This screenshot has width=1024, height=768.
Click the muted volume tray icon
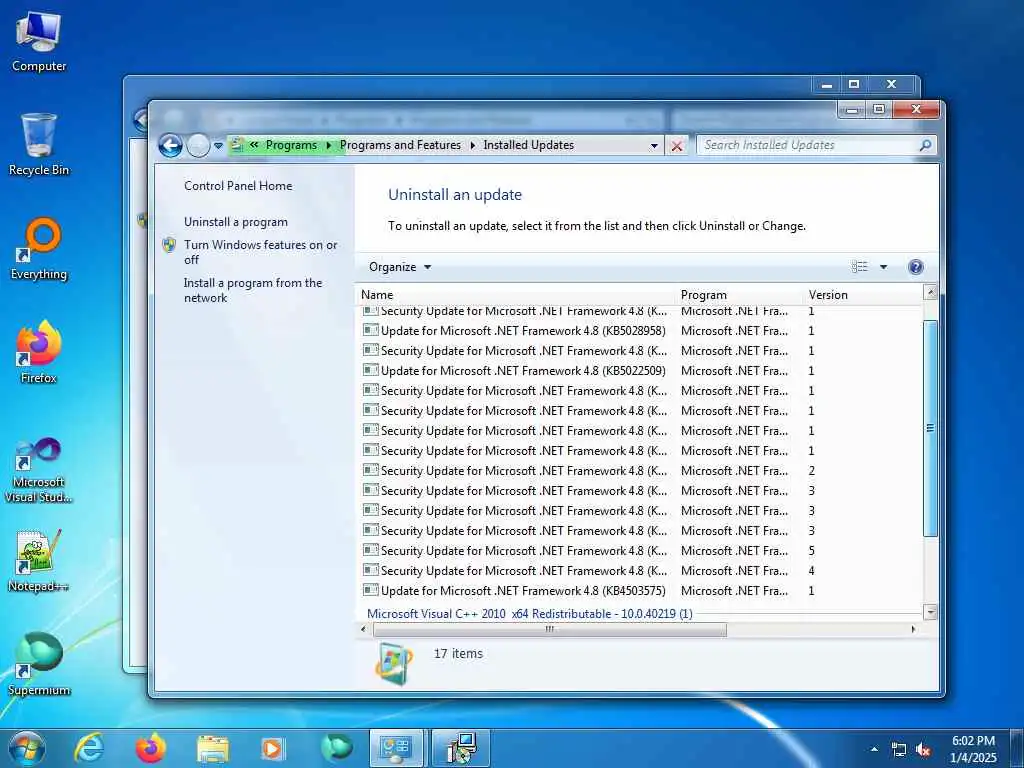pyautogui.click(x=923, y=750)
